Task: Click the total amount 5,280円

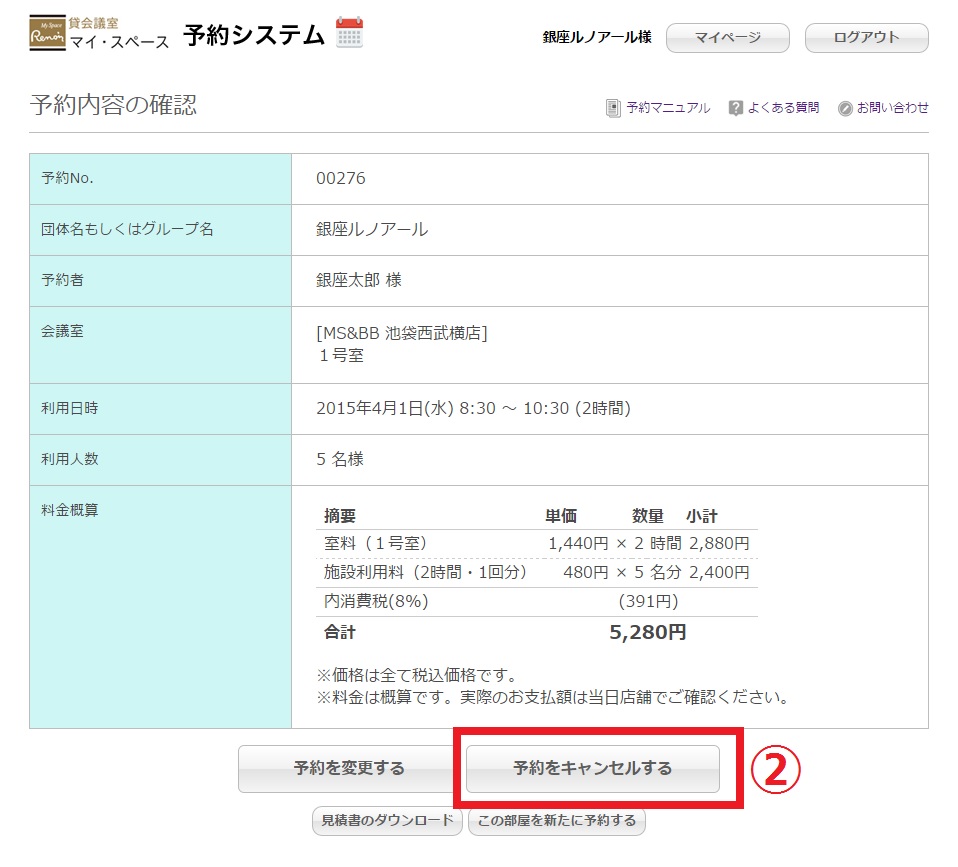Action: tap(647, 632)
